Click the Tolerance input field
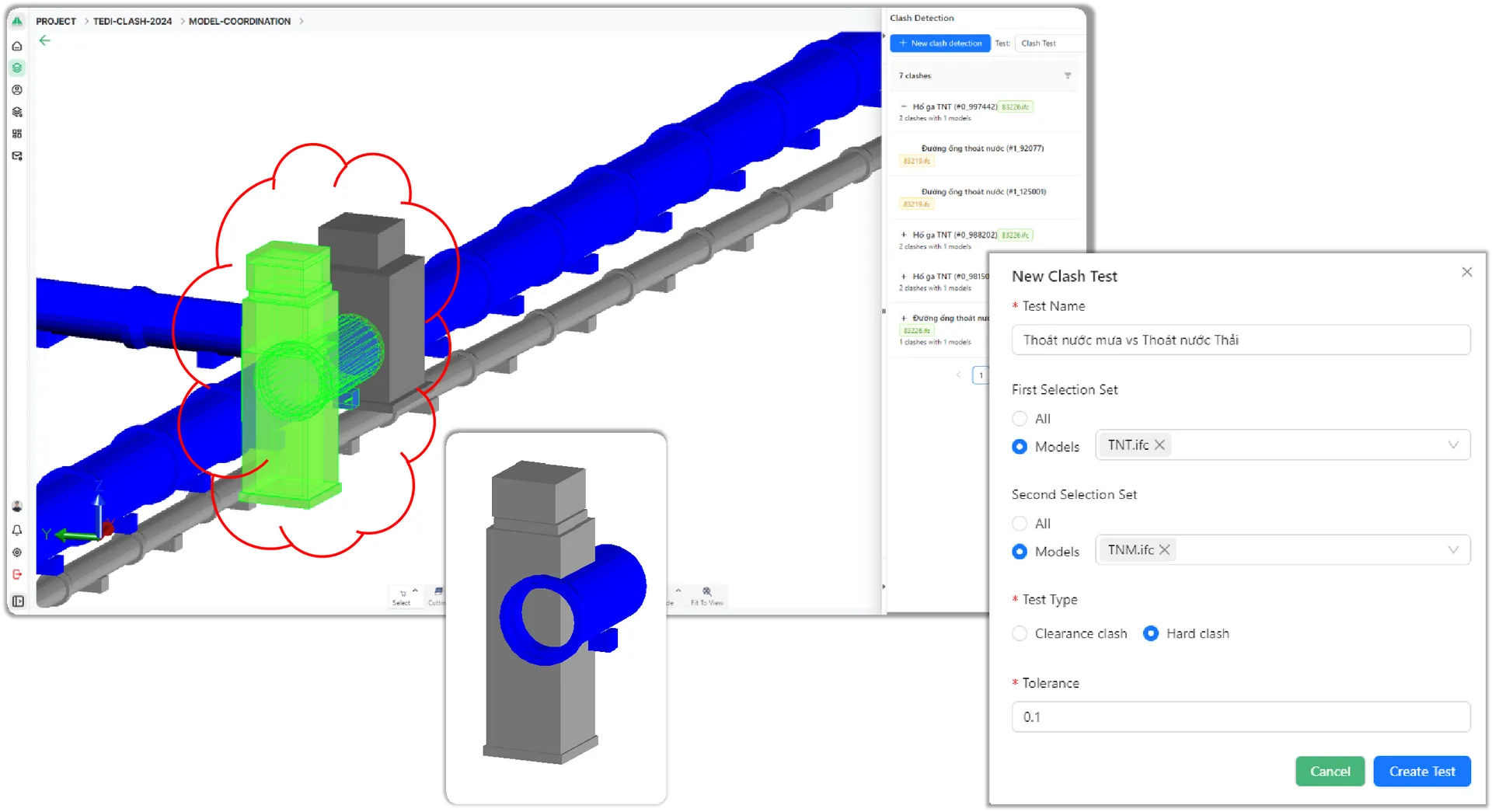 1241,716
